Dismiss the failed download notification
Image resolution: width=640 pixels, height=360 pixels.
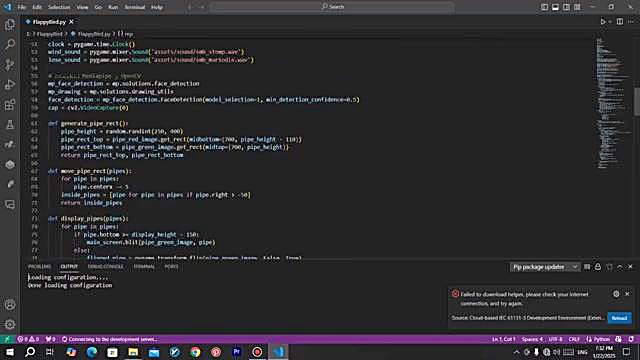[627, 294]
